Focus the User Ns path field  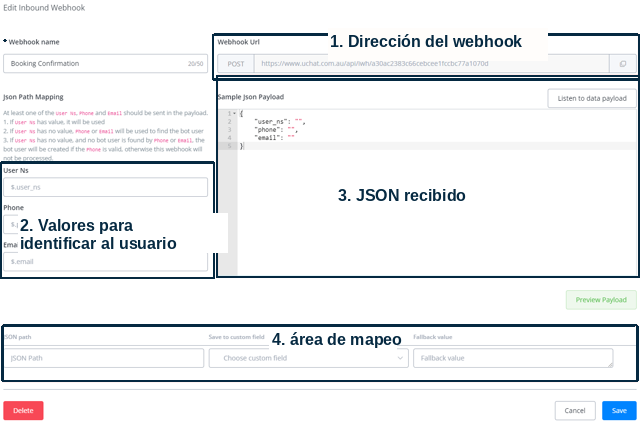(105, 187)
